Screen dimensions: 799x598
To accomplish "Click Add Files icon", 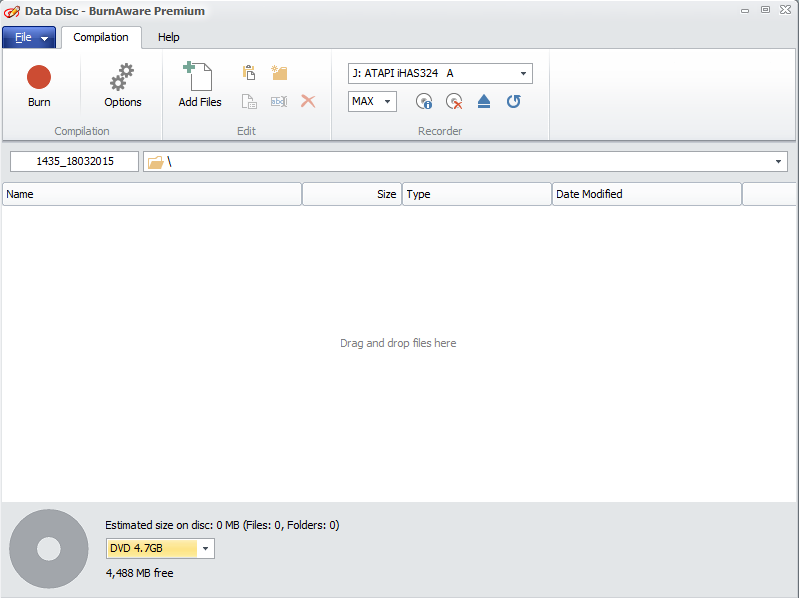I will (x=200, y=85).
